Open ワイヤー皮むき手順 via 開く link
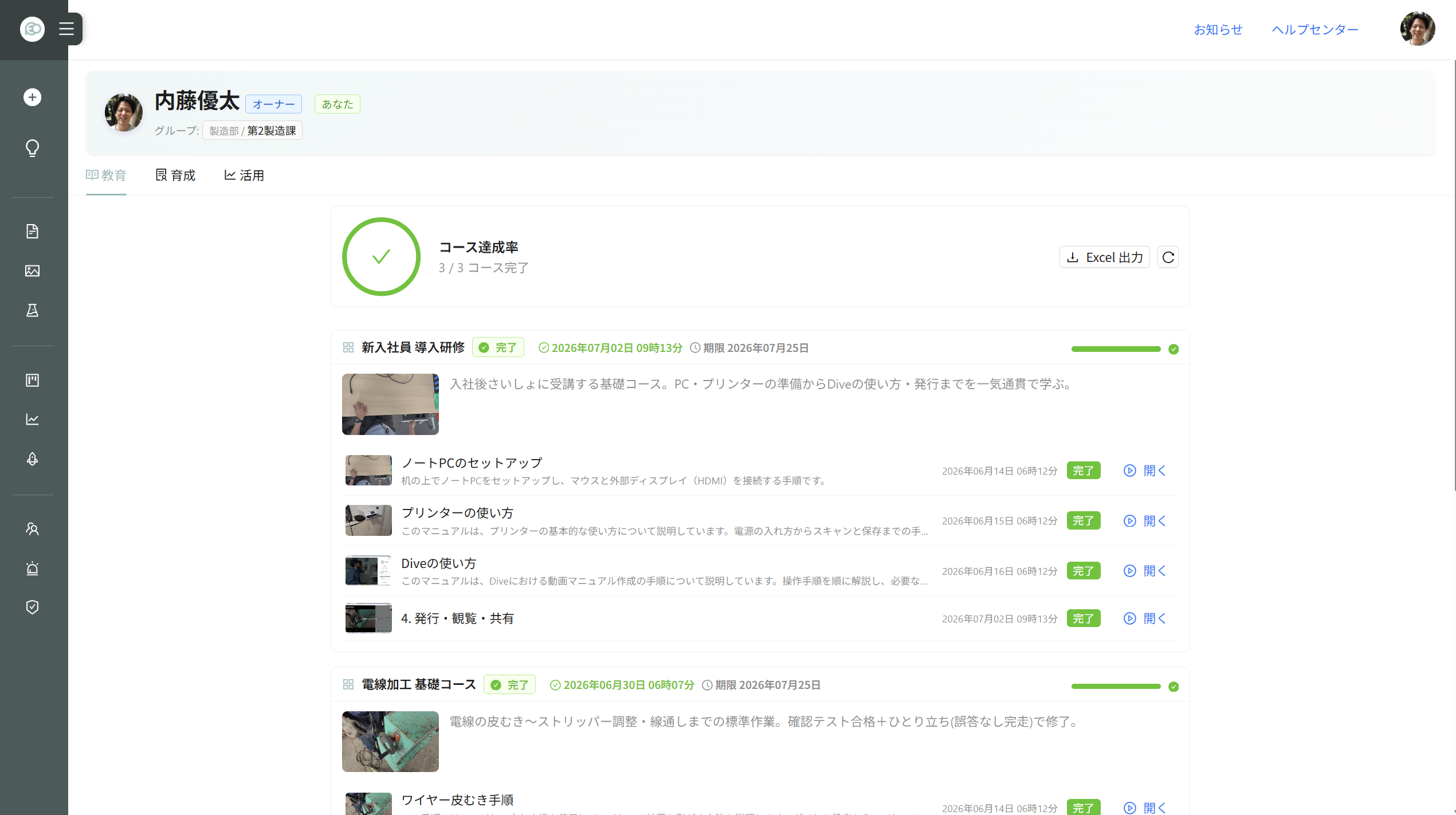Screen dimensions: 1456x815 point(1155,808)
